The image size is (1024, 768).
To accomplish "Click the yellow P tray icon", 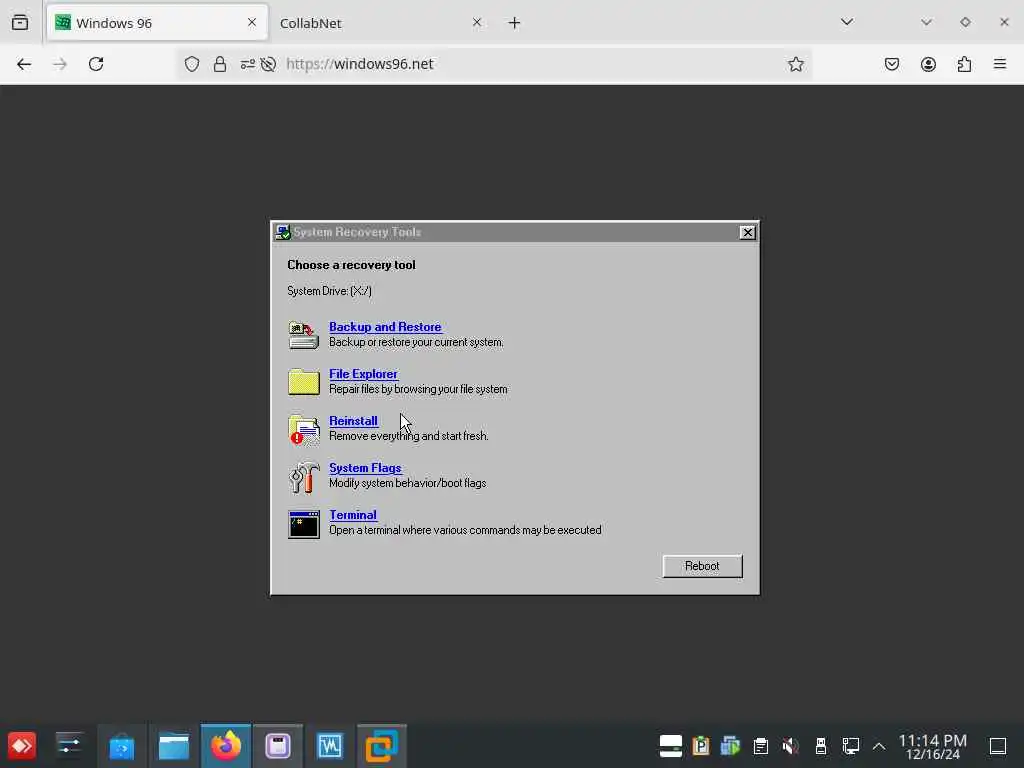I will 701,746.
